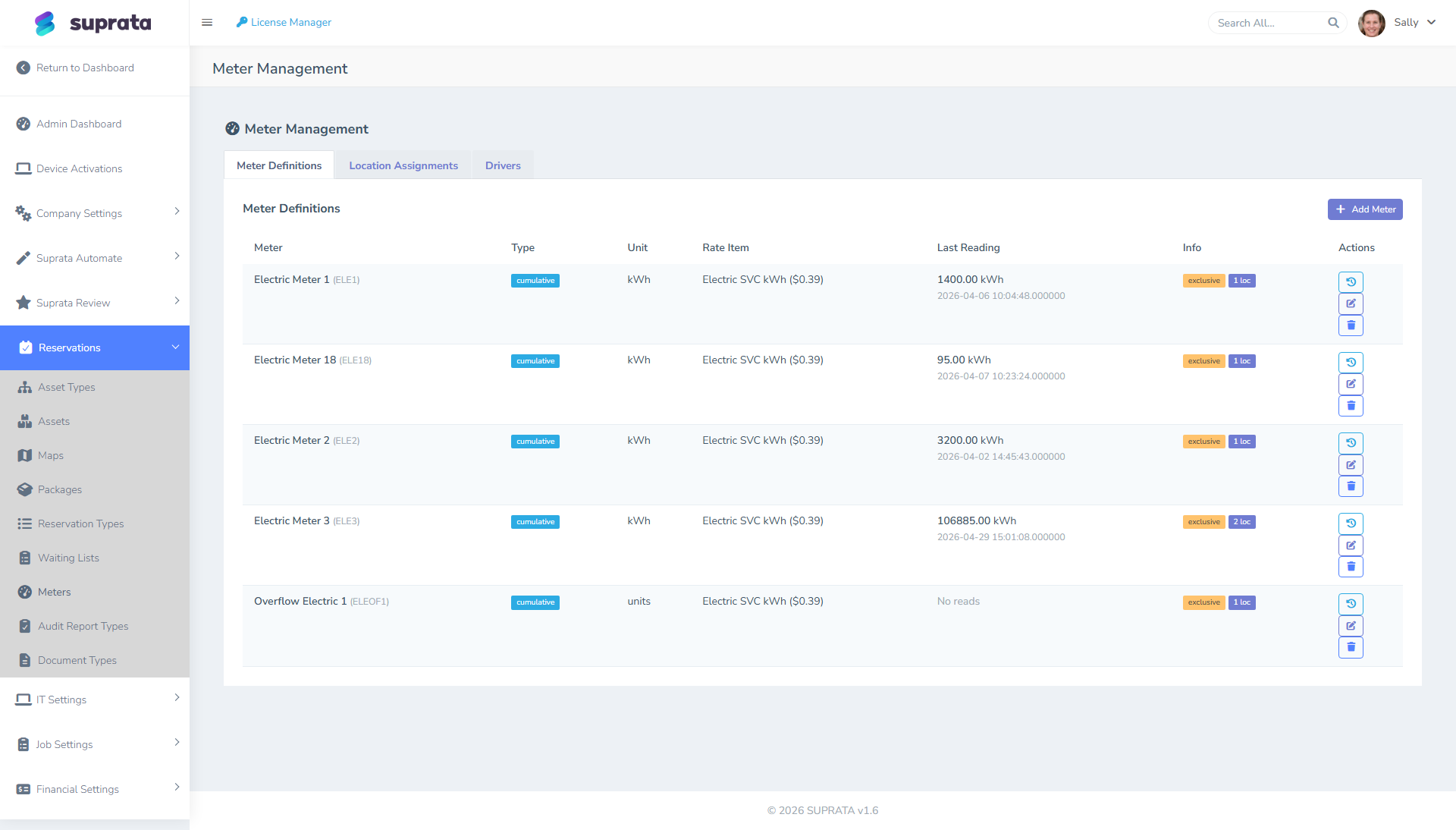Expand Job Settings menu

(x=95, y=744)
